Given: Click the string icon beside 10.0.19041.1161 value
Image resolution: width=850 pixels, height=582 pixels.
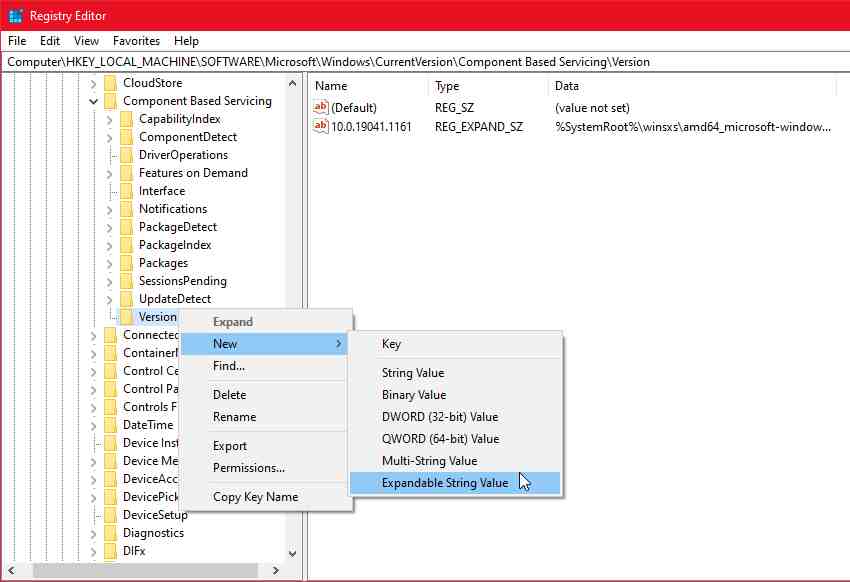Looking at the screenshot, I should pos(320,126).
